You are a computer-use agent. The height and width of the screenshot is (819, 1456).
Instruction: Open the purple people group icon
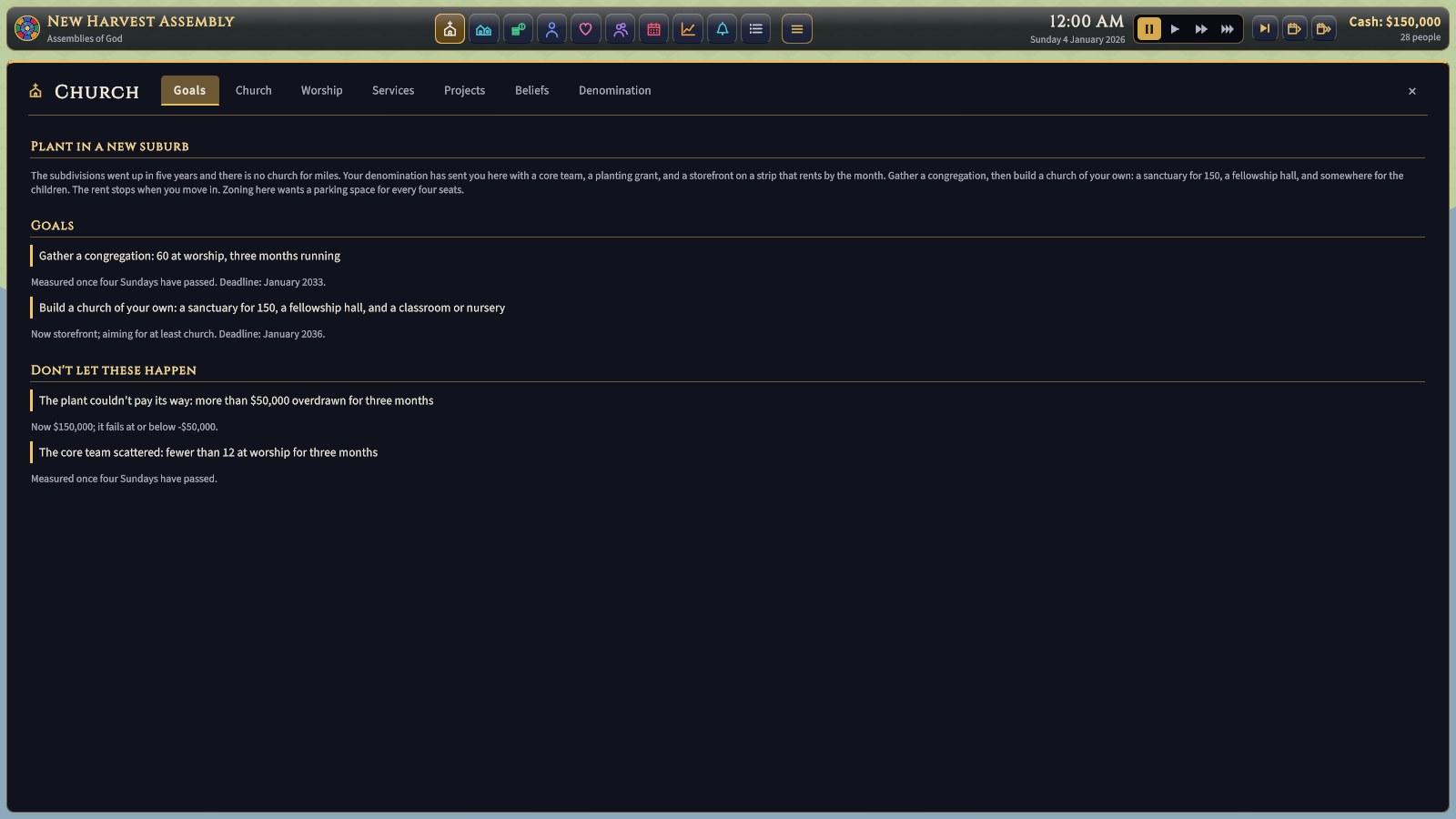pyautogui.click(x=620, y=29)
